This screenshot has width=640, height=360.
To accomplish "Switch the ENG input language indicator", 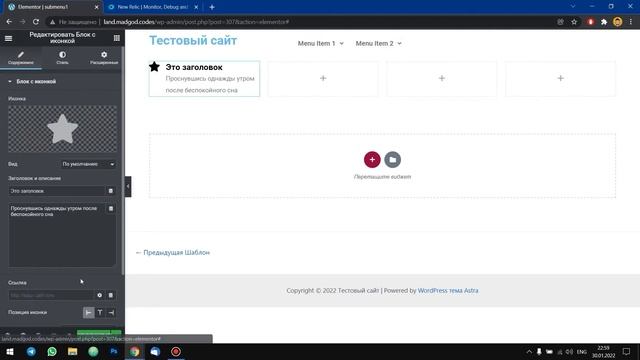I will (x=582, y=351).
